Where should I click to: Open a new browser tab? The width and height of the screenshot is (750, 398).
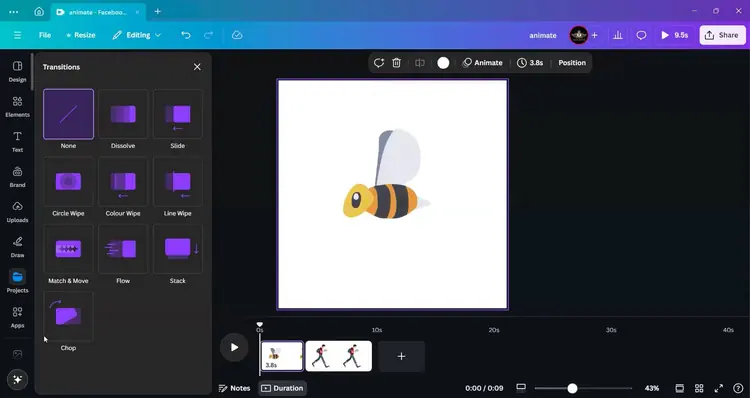(x=157, y=11)
